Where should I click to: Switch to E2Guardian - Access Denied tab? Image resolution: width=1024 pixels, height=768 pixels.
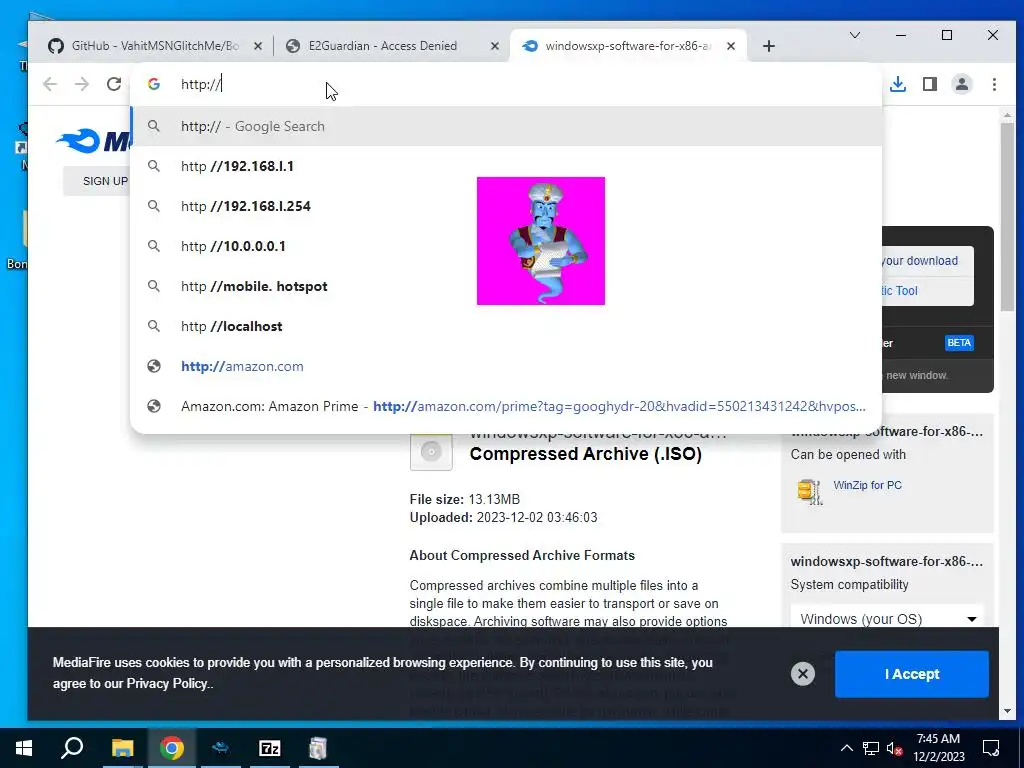point(392,46)
